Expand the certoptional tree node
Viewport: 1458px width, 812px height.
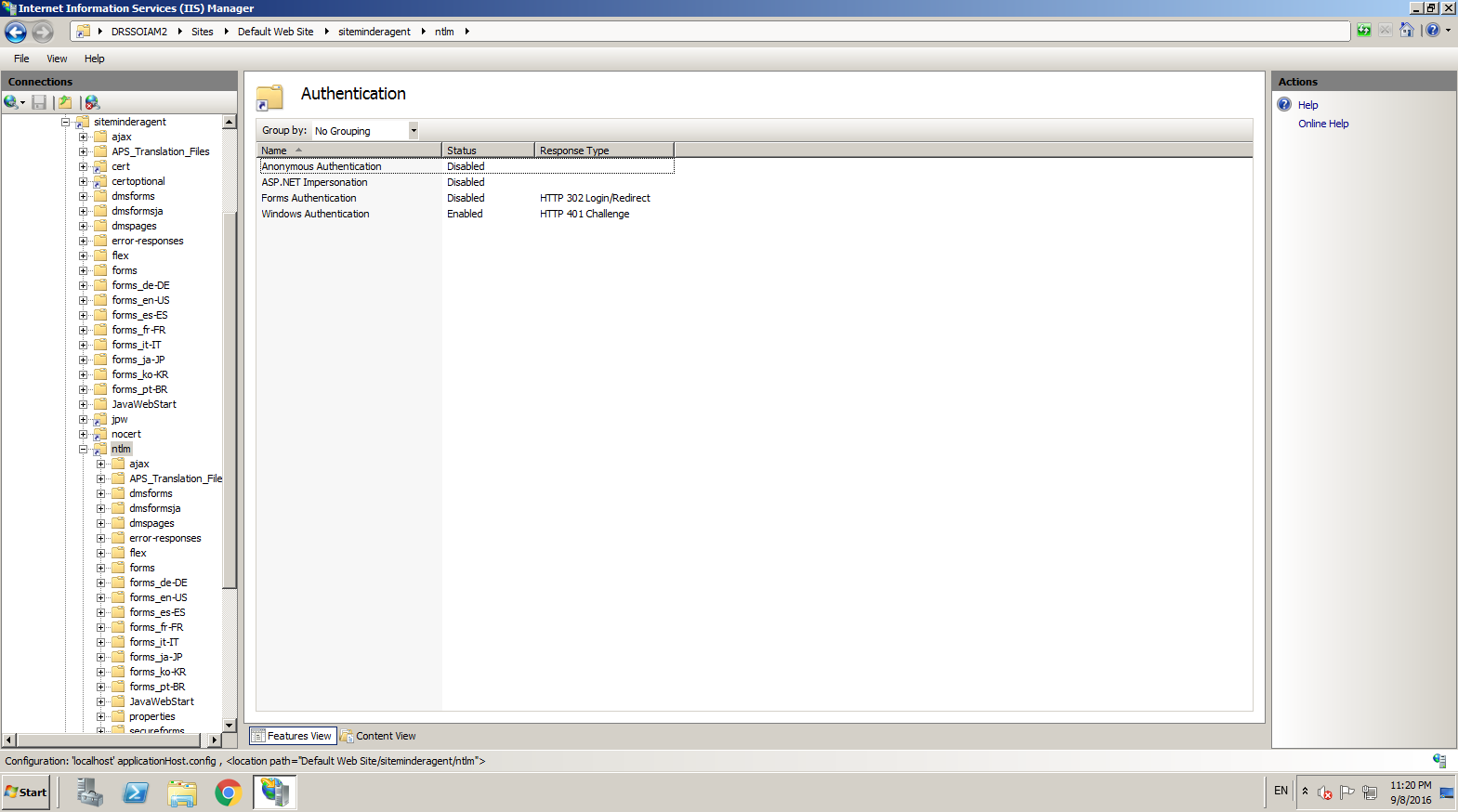click(84, 181)
